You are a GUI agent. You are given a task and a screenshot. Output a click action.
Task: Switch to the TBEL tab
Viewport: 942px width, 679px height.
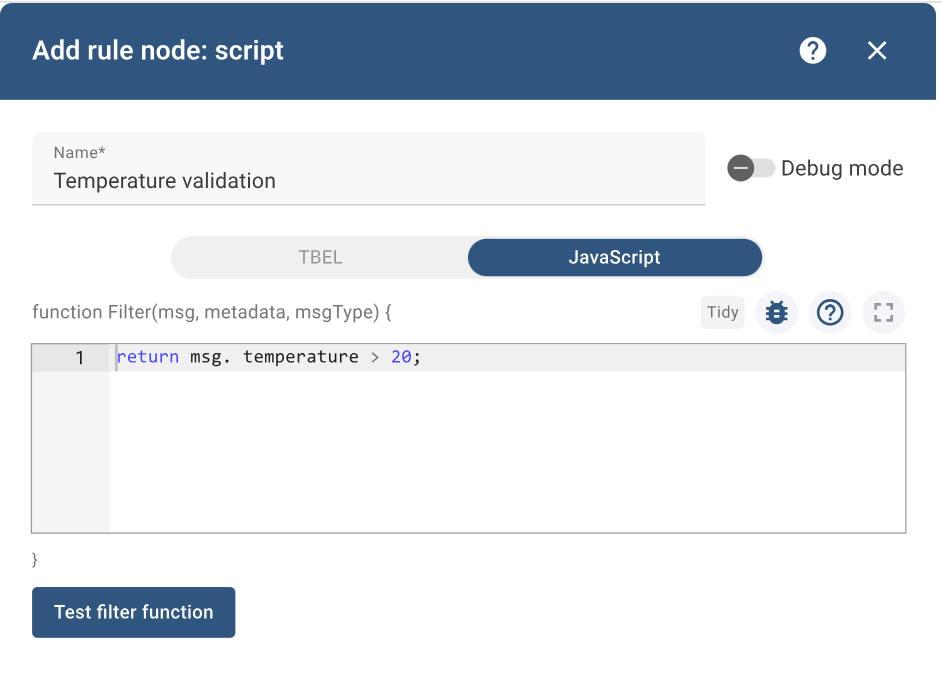(x=320, y=257)
